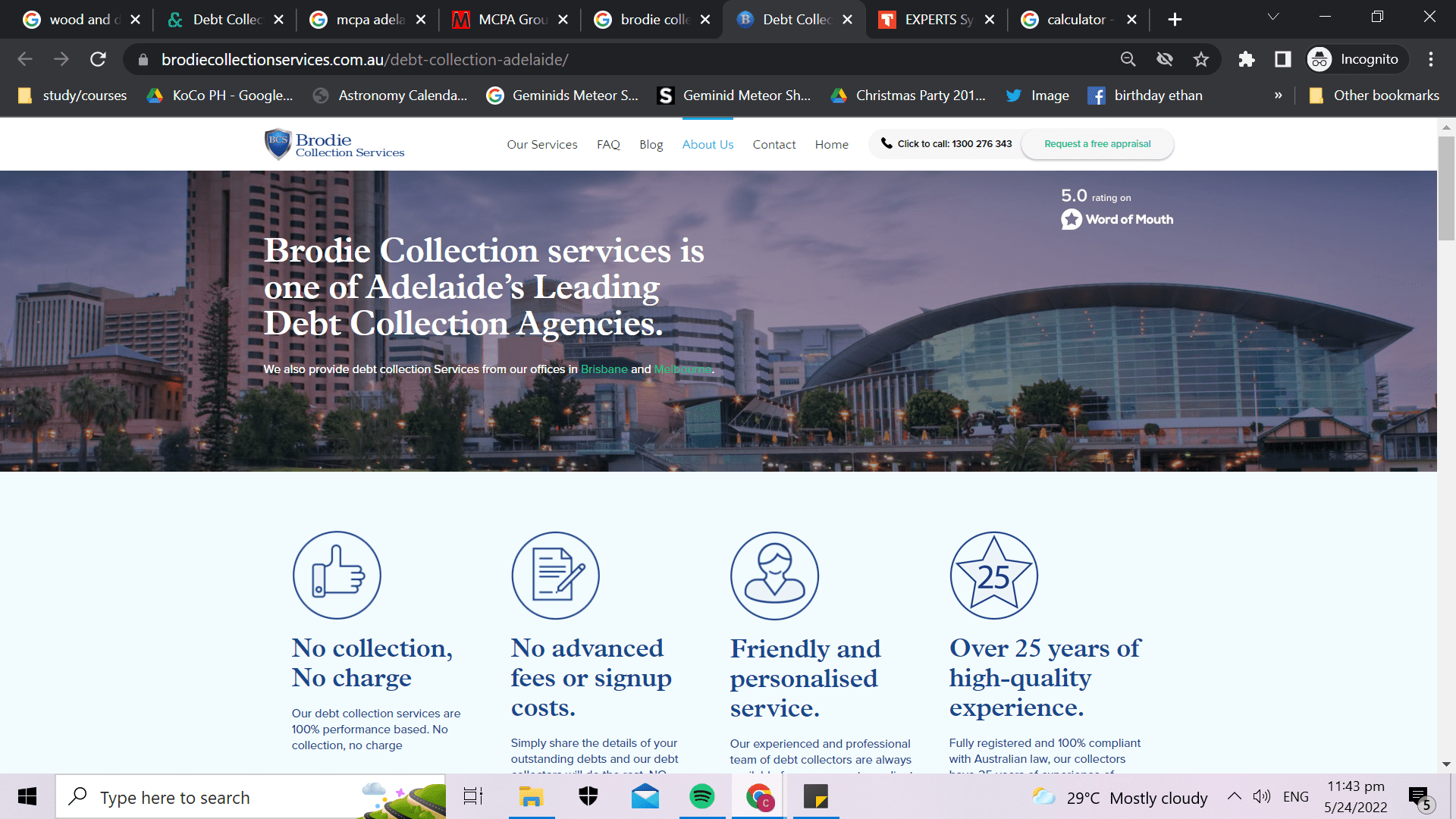
Task: Reload the page with the refresh icon
Action: pos(98,59)
